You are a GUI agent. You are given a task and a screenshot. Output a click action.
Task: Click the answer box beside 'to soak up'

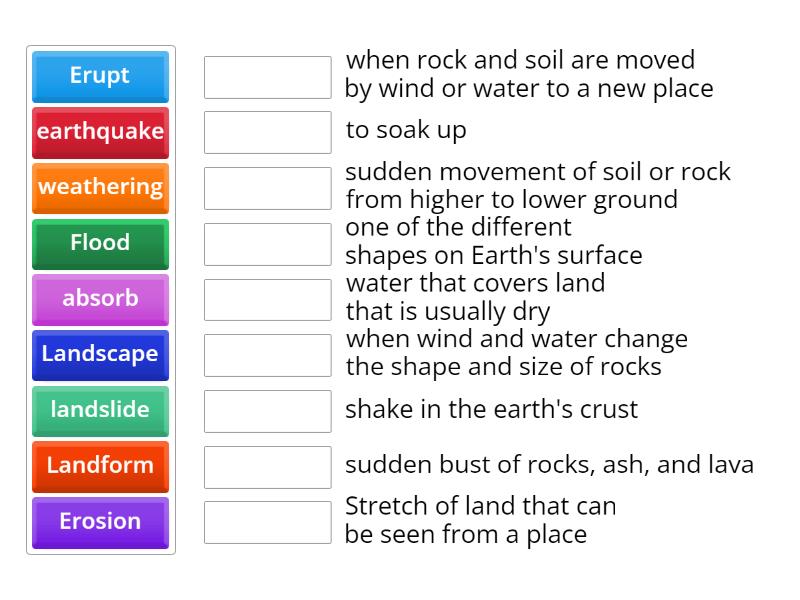266,130
